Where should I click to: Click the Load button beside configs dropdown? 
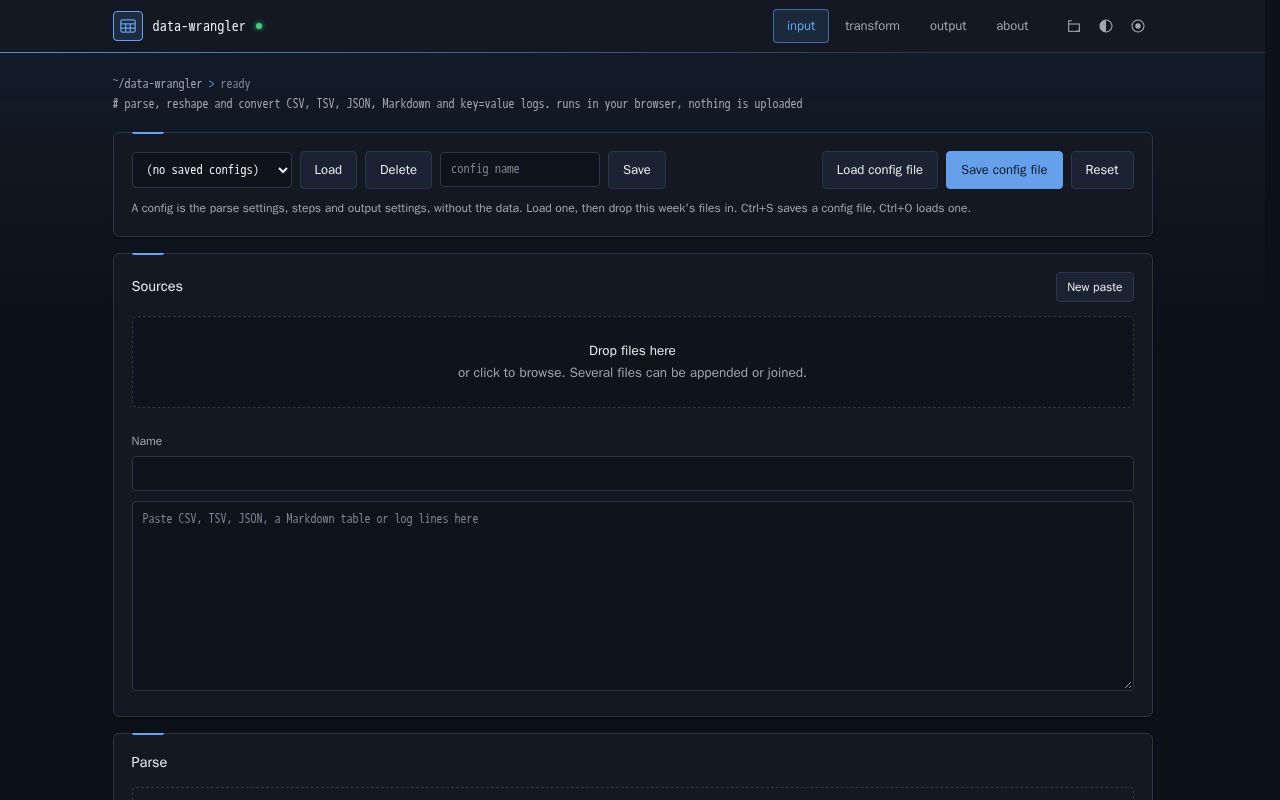pyautogui.click(x=328, y=170)
